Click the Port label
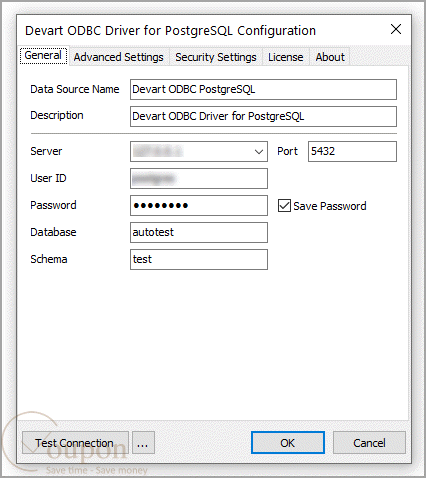This screenshot has height=478, width=426. (287, 151)
